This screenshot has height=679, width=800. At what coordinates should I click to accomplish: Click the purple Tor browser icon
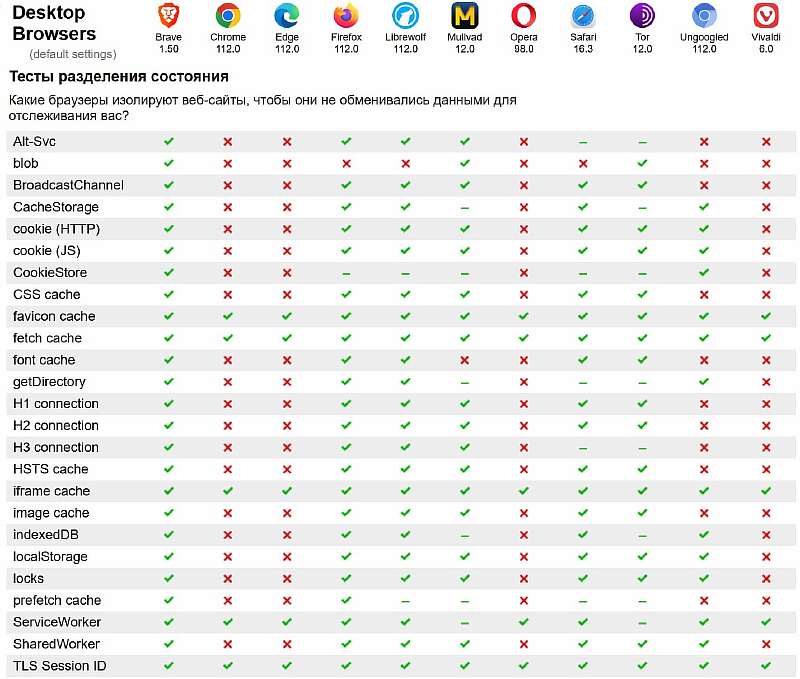click(x=642, y=17)
